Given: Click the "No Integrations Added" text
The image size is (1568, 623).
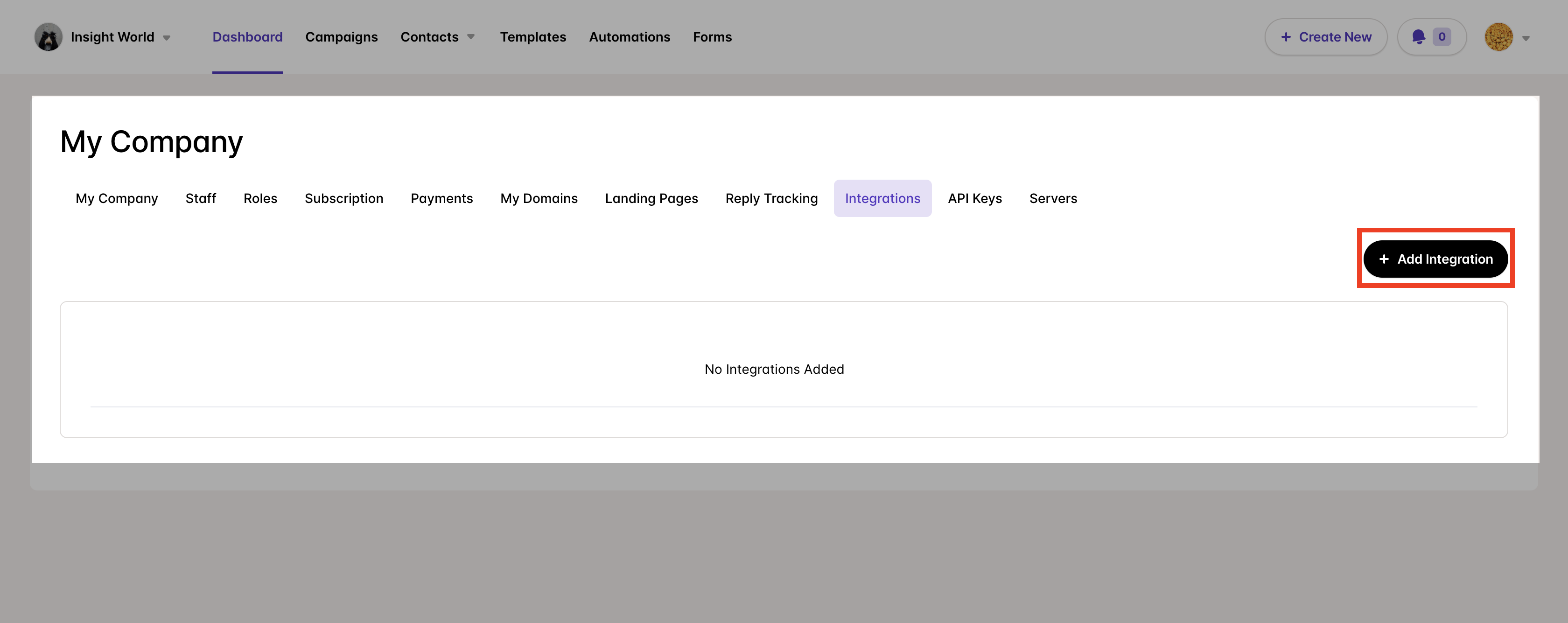Looking at the screenshot, I should tap(774, 369).
